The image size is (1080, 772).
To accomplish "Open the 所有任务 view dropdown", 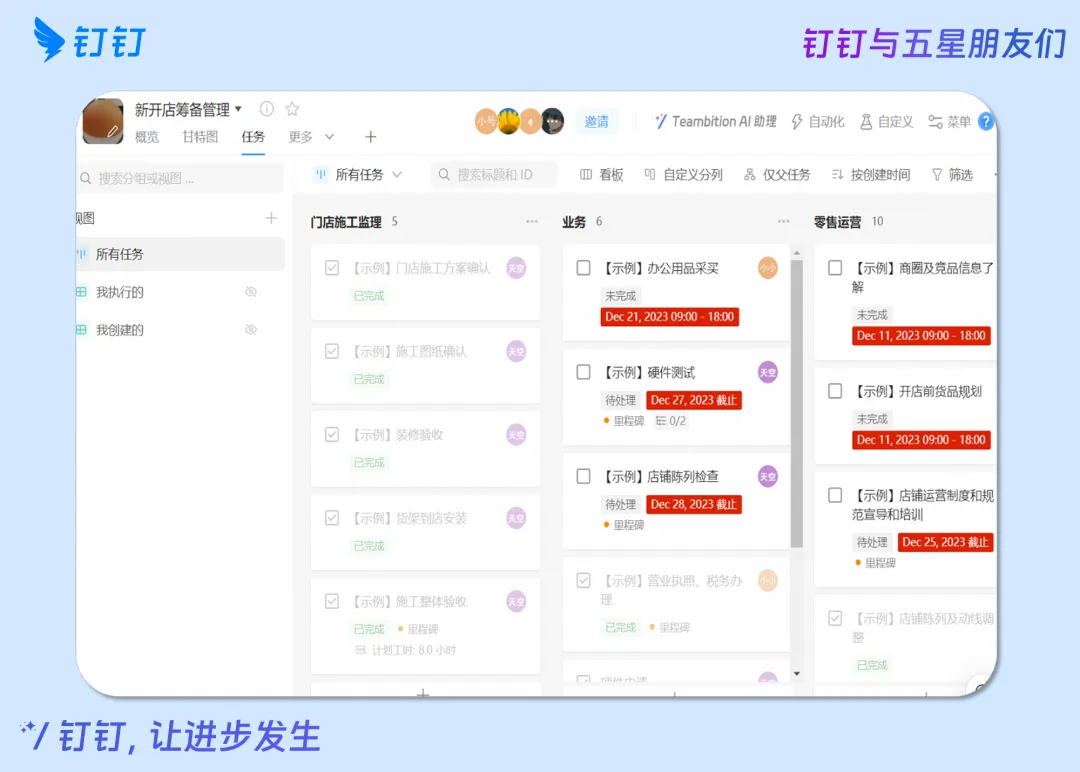I will pos(358,175).
